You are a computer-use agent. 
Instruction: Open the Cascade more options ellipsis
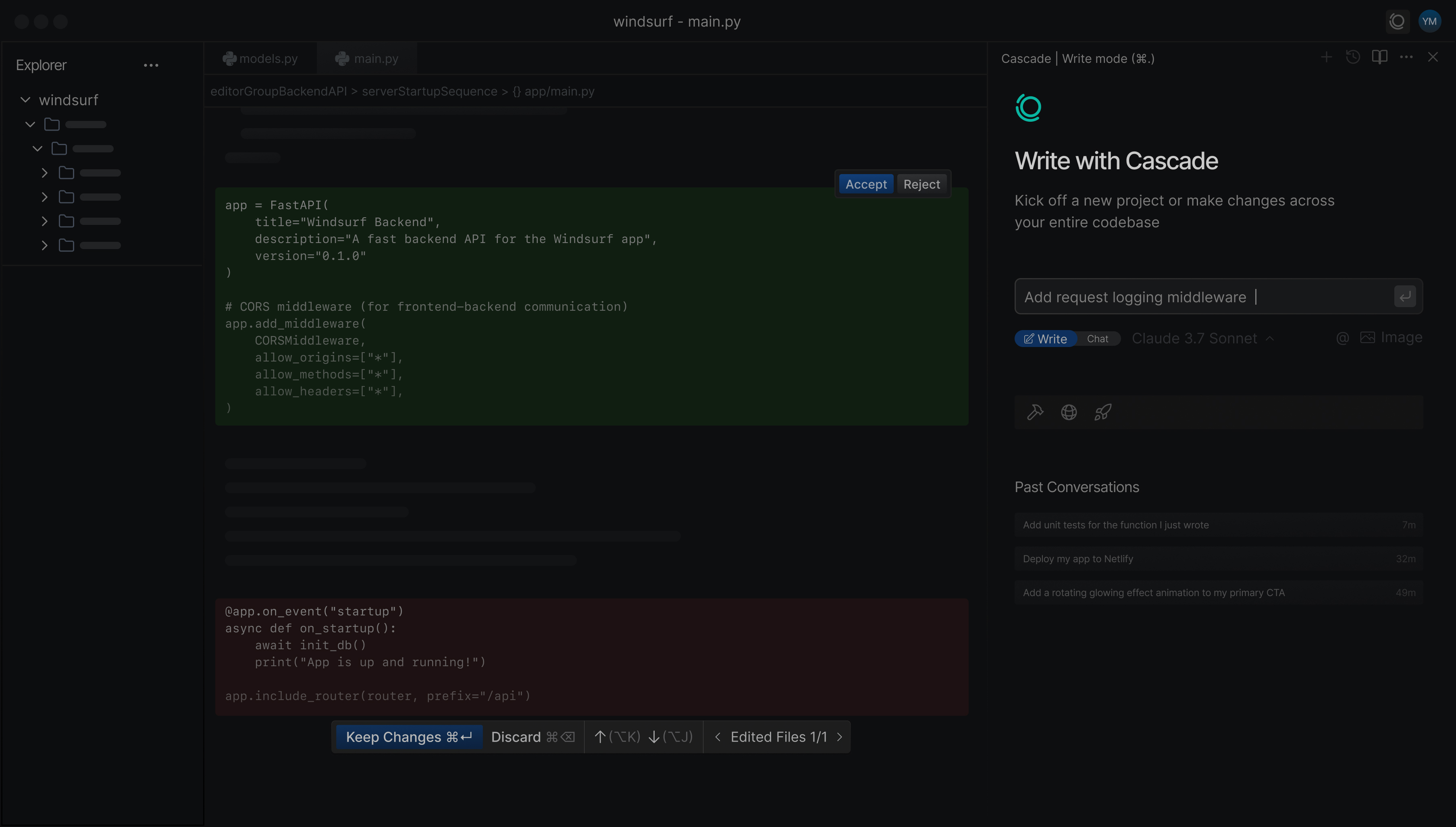pyautogui.click(x=1407, y=57)
